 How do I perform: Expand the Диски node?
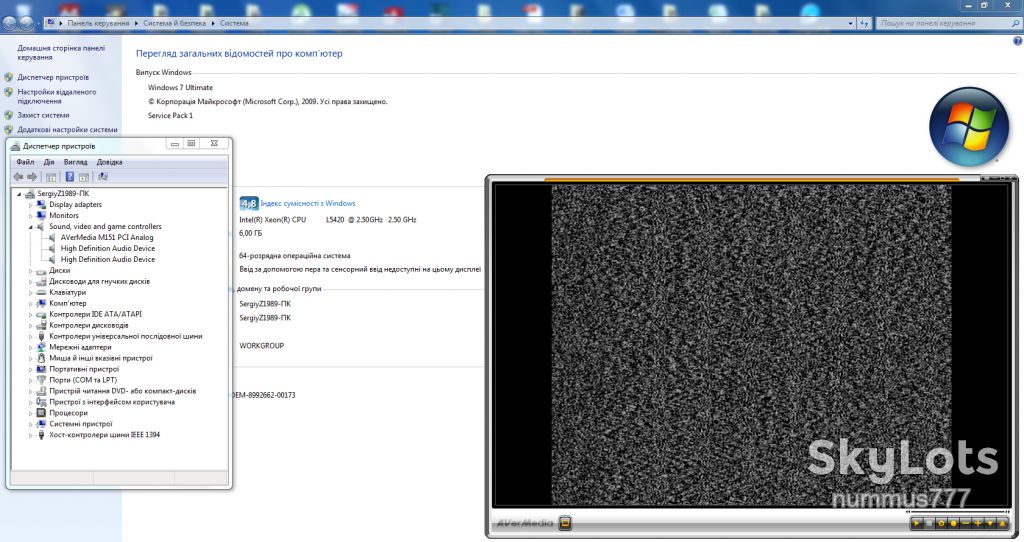point(30,270)
